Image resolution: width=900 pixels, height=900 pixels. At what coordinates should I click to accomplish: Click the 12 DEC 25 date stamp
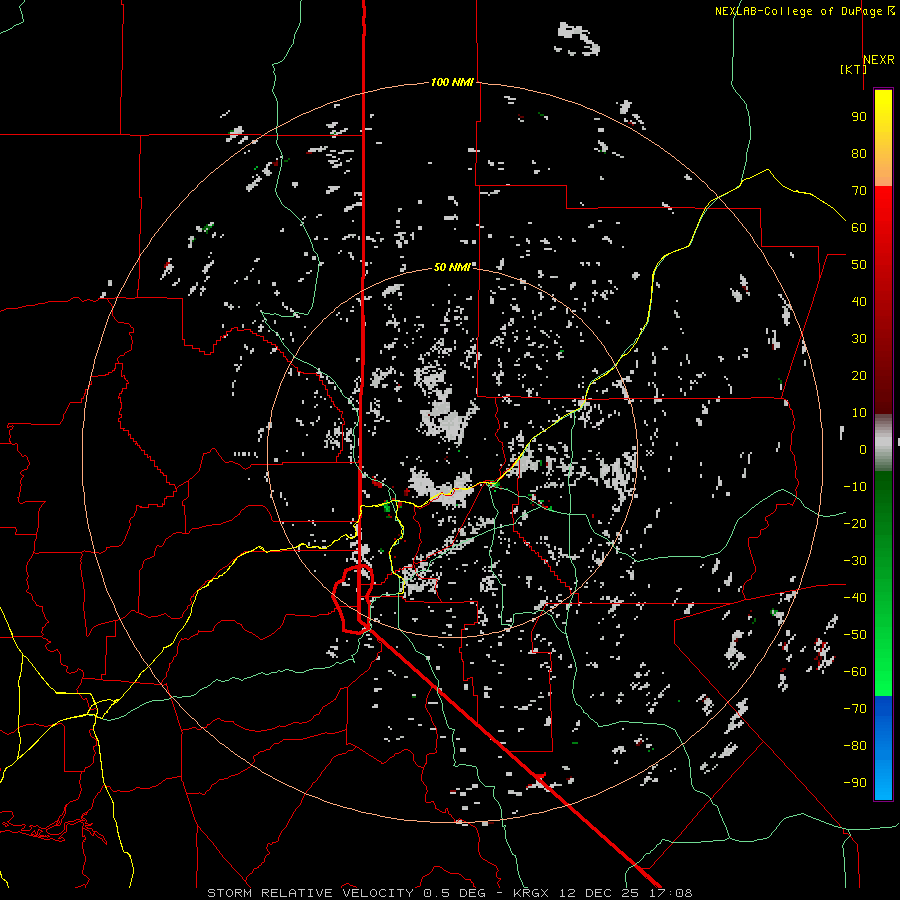[x=602, y=893]
